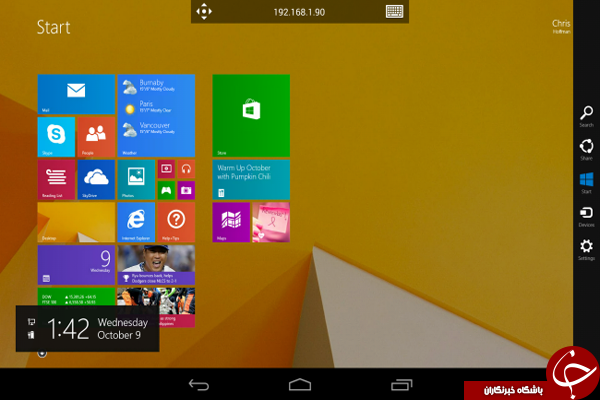Open the Finance tile showing DOW
600x400 pixels.
tap(76, 296)
